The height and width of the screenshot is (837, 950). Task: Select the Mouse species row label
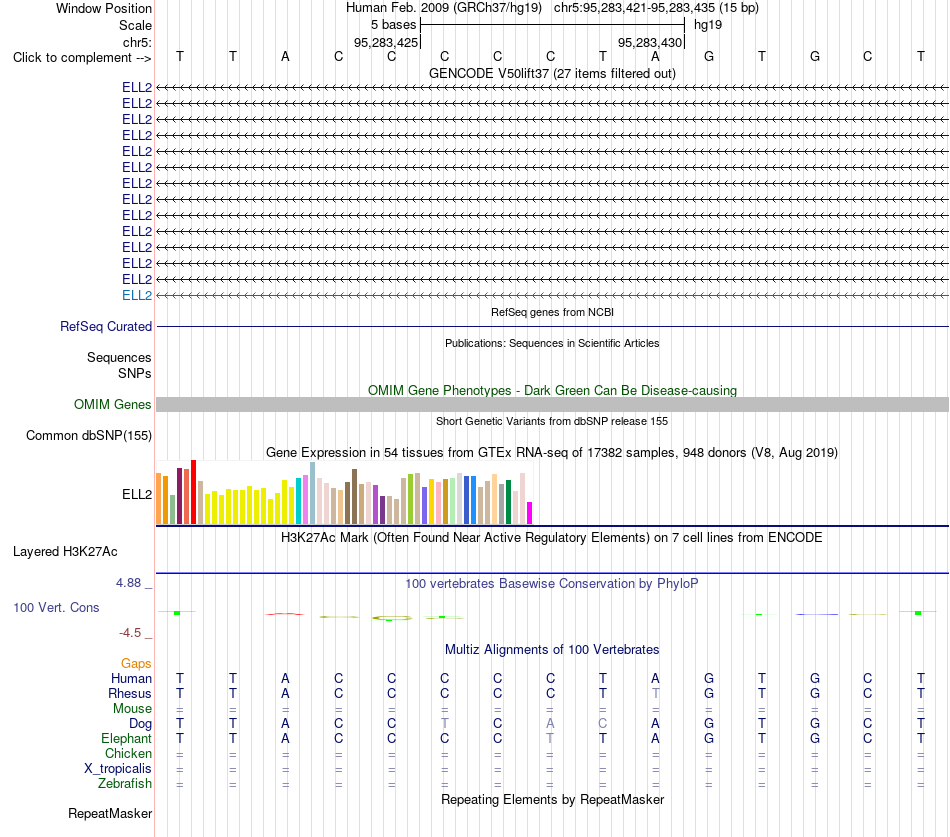(x=132, y=709)
